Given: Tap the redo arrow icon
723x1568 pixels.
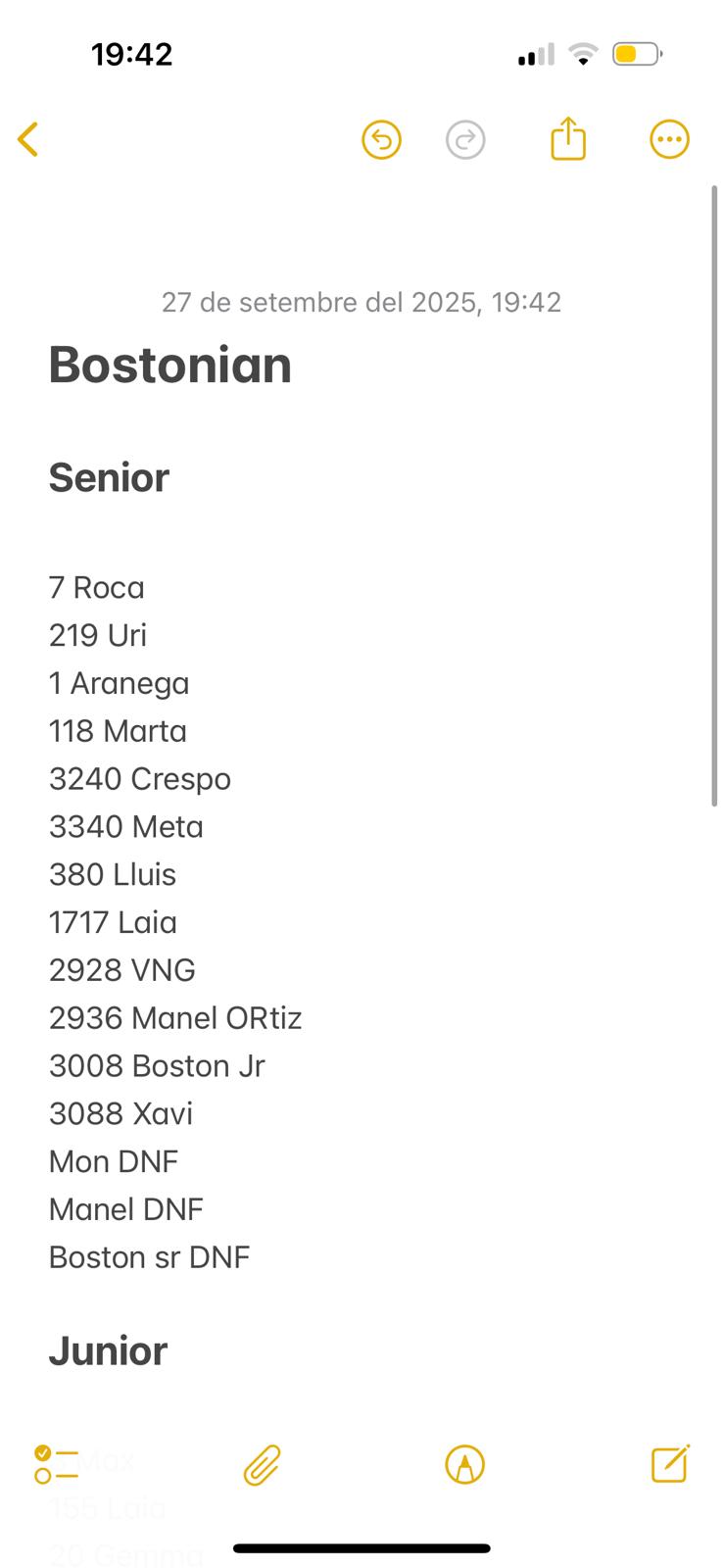Looking at the screenshot, I should 465,140.
